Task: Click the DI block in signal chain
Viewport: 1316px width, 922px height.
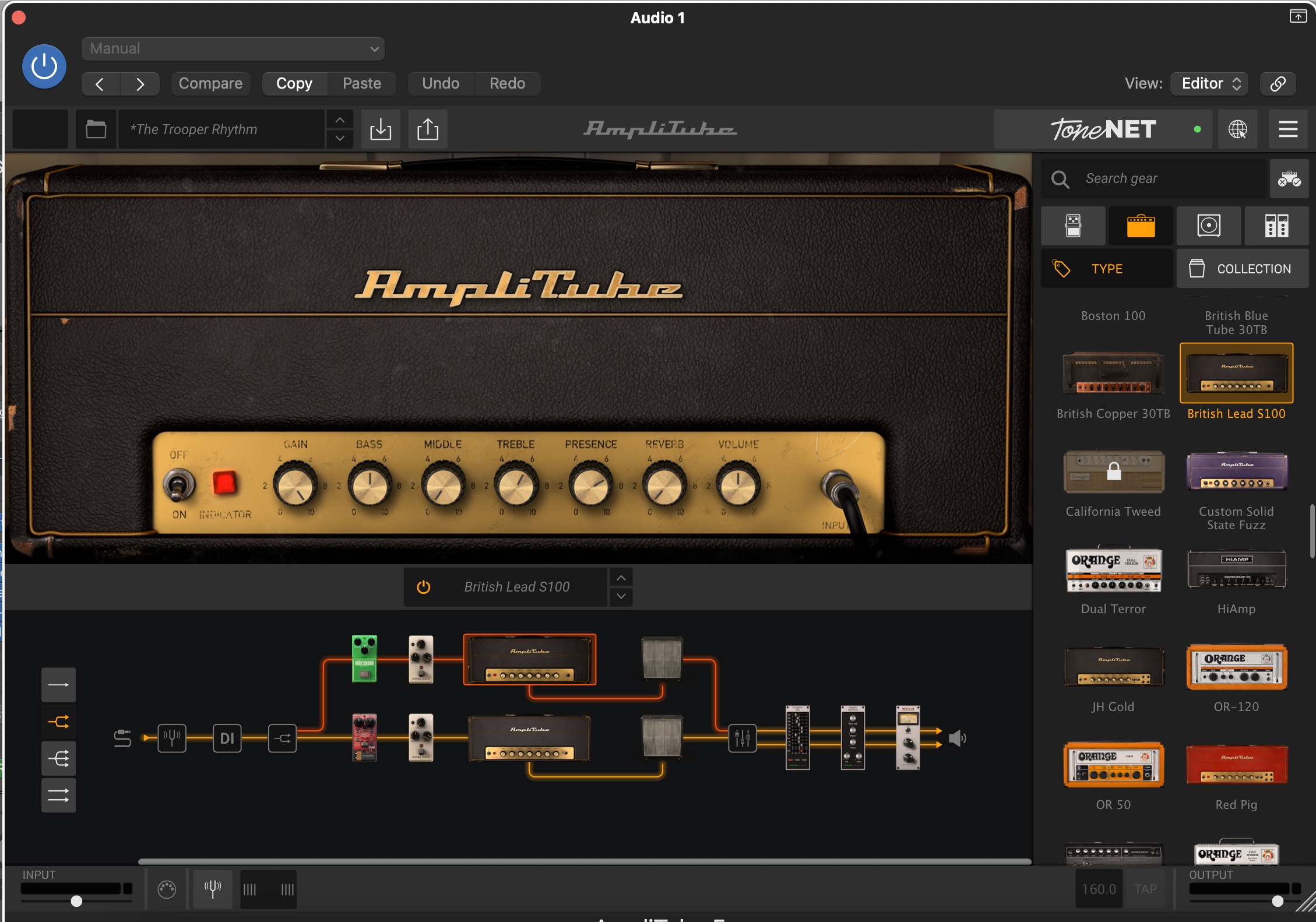Action: pyautogui.click(x=227, y=738)
